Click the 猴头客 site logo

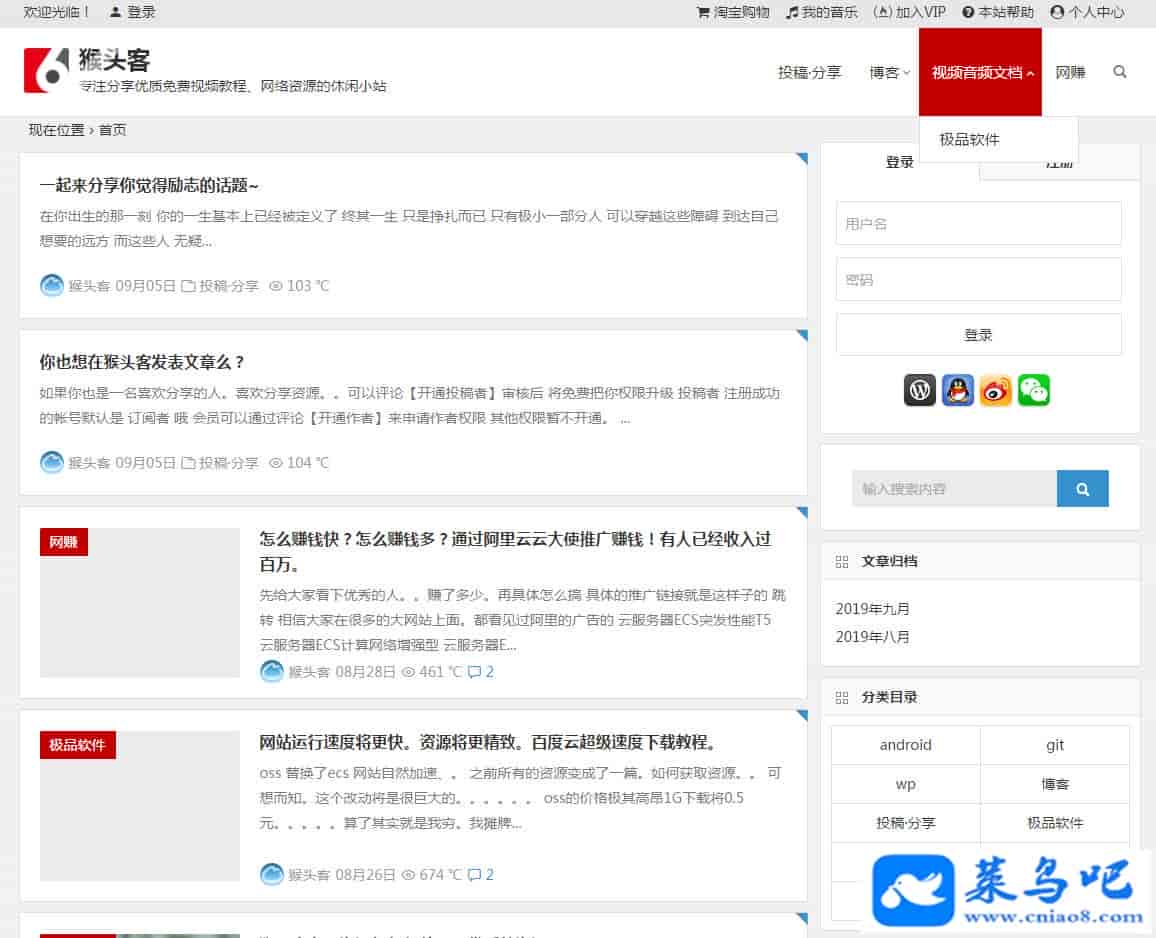47,71
